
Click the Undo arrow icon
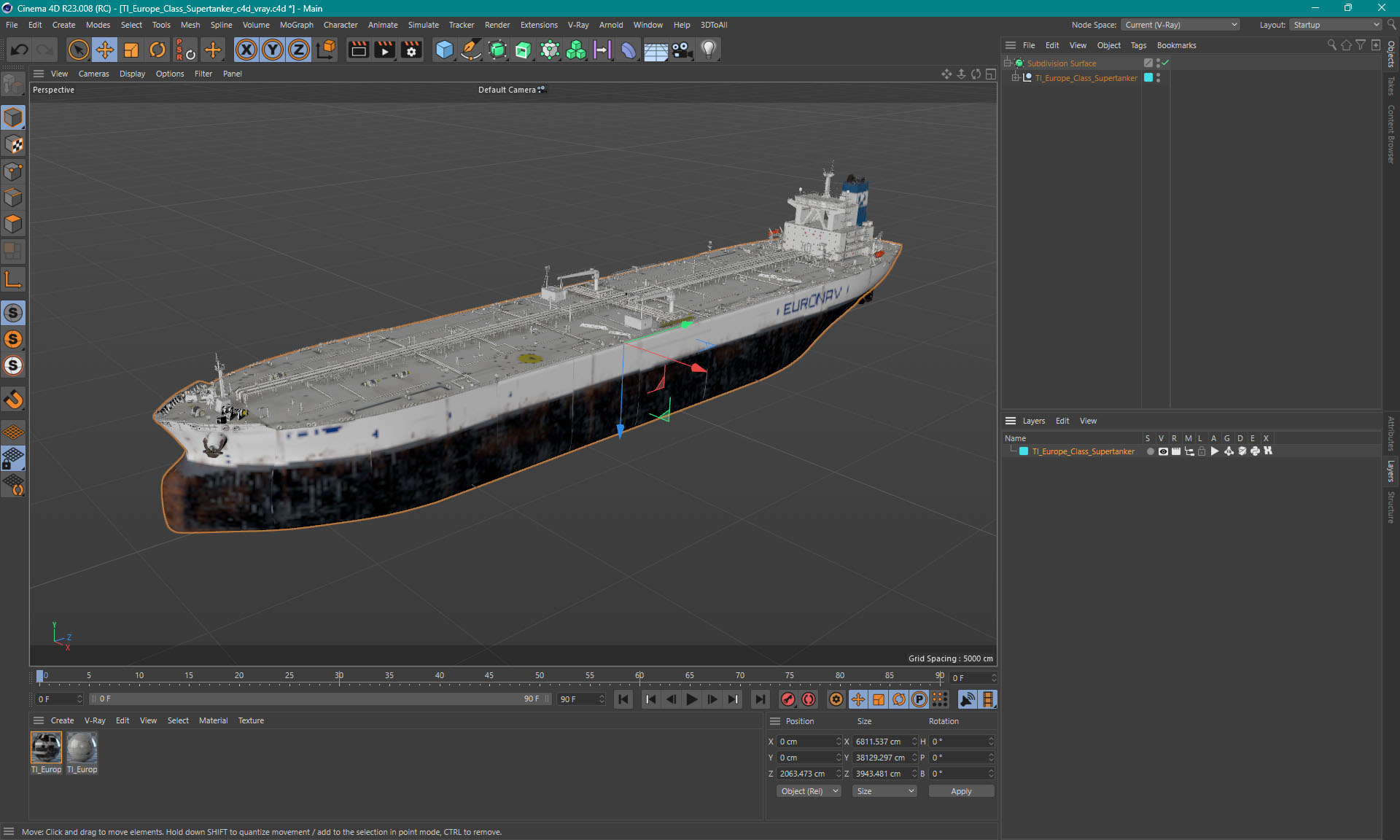pos(20,50)
